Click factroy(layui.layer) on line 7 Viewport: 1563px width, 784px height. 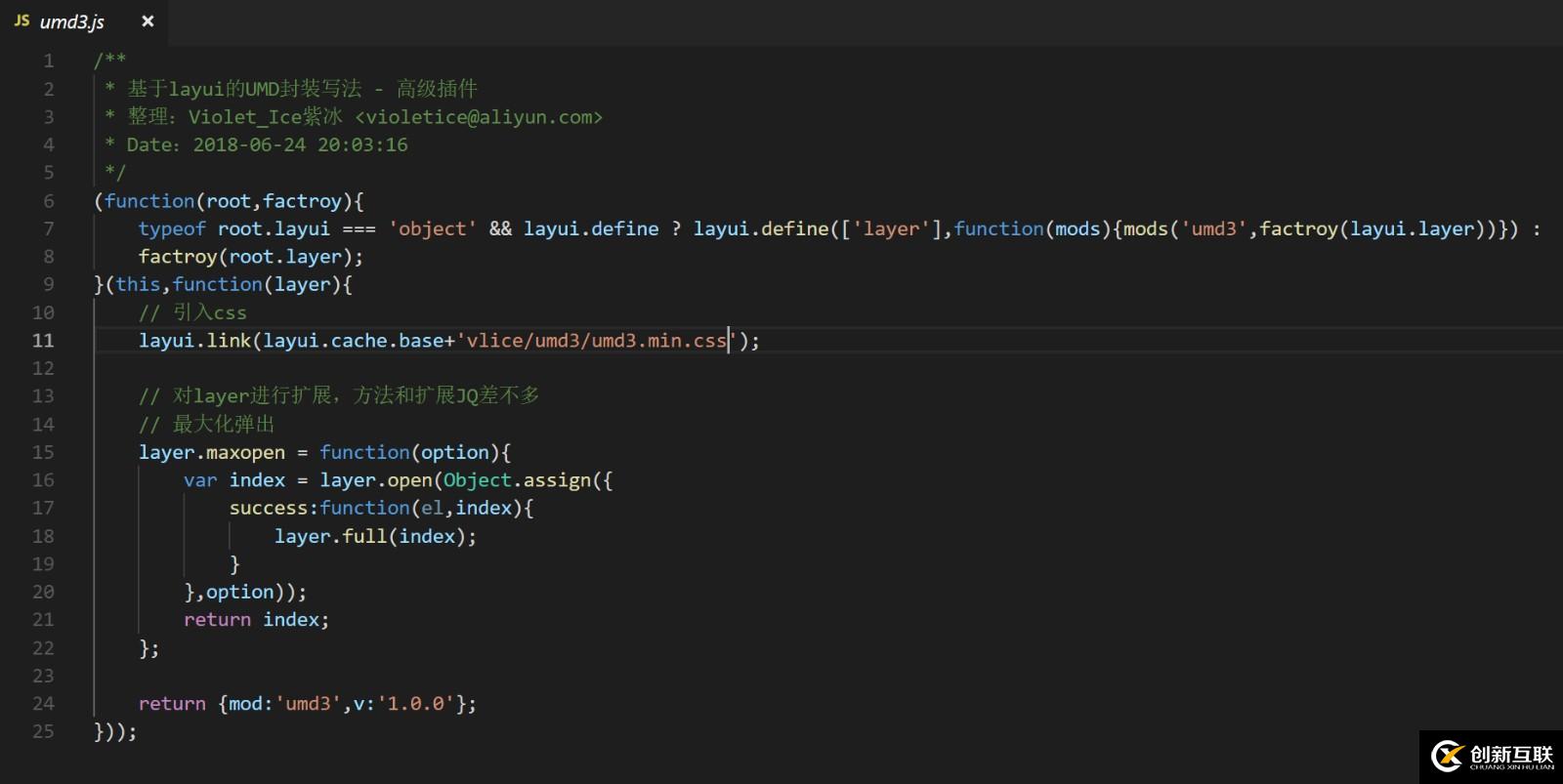coord(1373,228)
